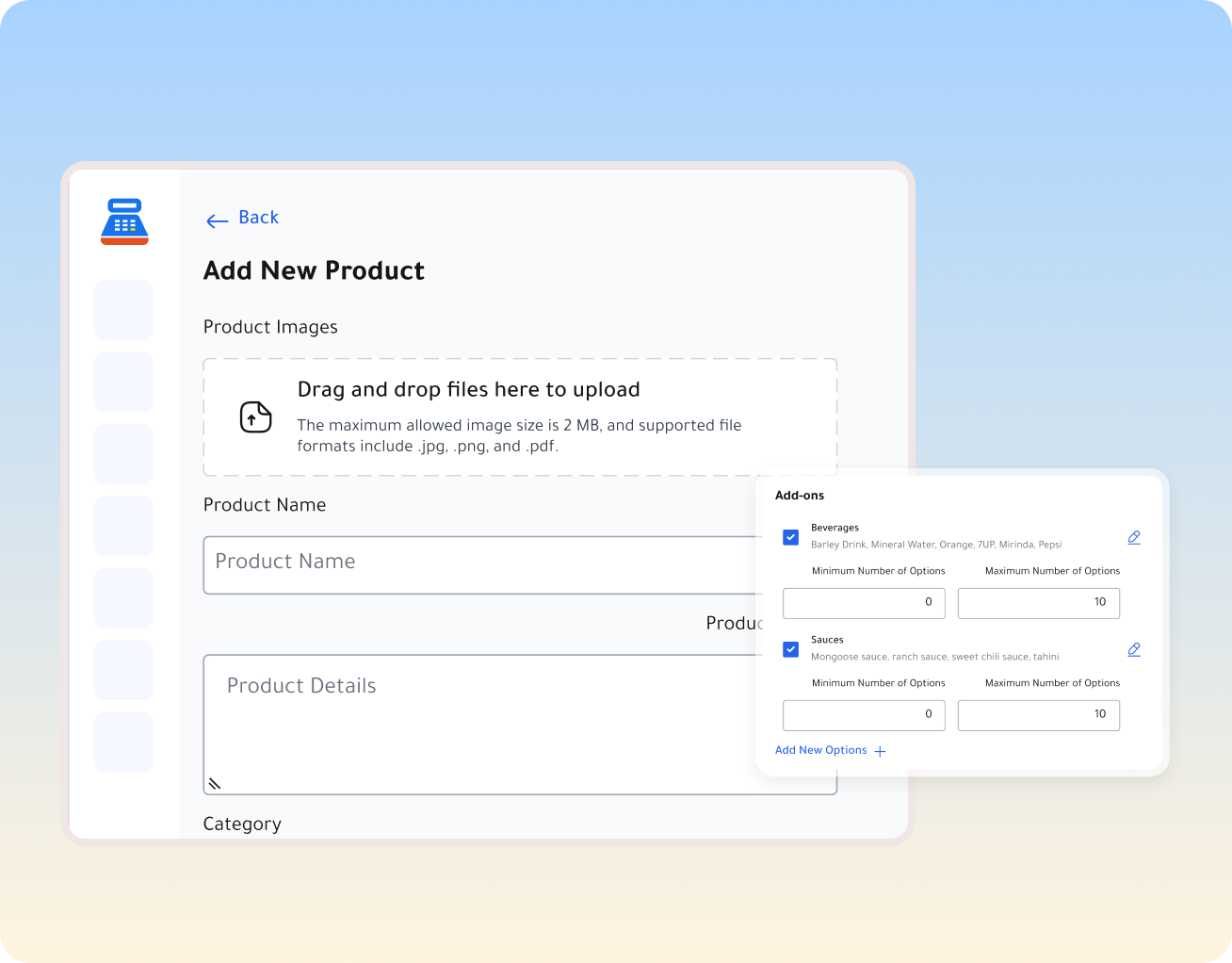Click the file upload icon

click(x=255, y=416)
